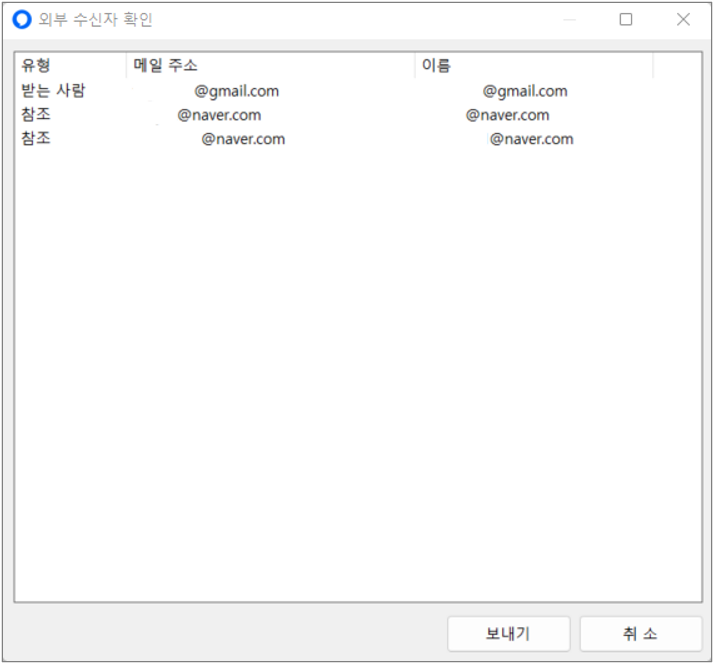Click first 참조 row's @naver.com name entry

tap(507, 115)
